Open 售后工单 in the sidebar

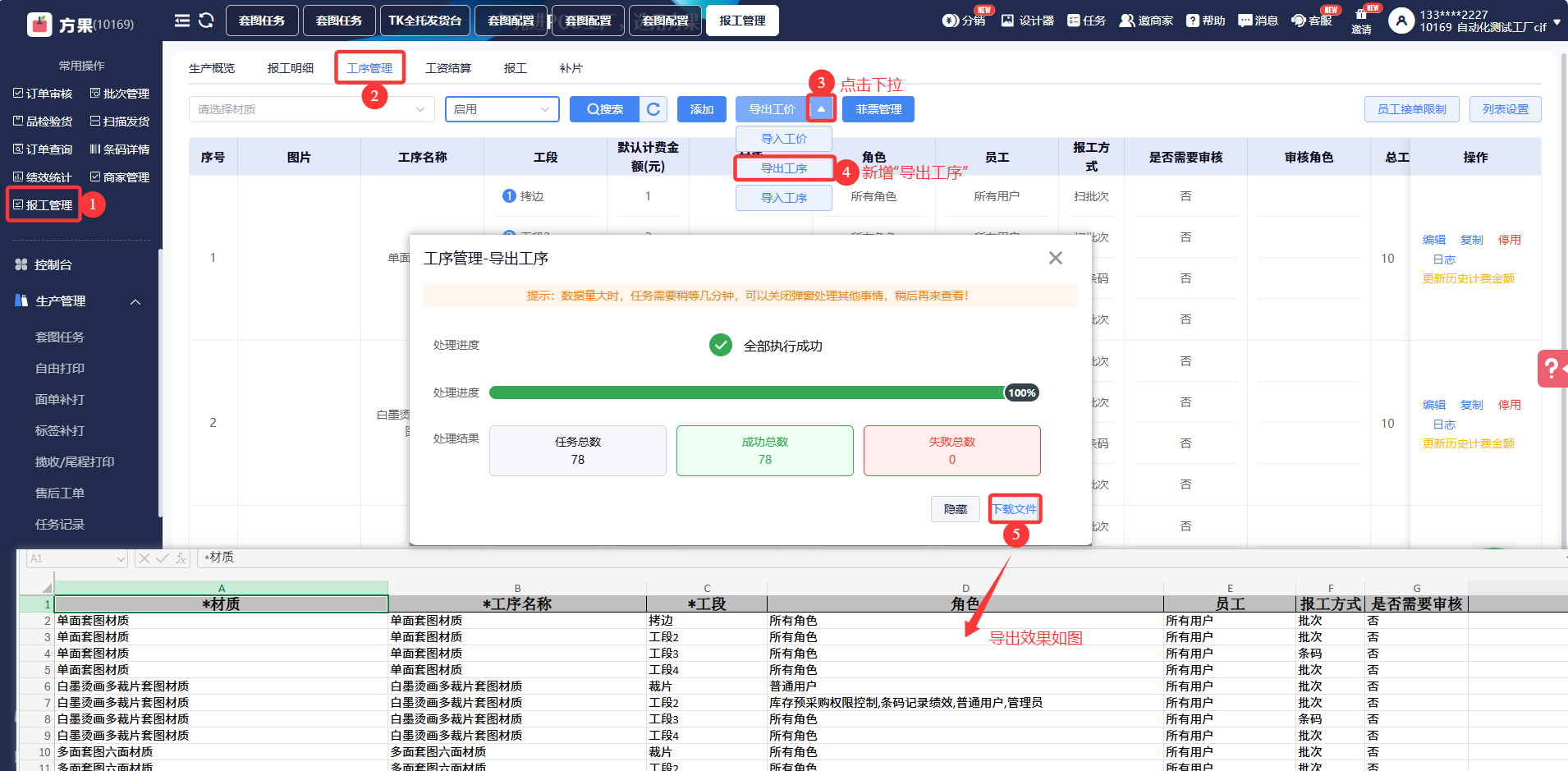coord(60,493)
